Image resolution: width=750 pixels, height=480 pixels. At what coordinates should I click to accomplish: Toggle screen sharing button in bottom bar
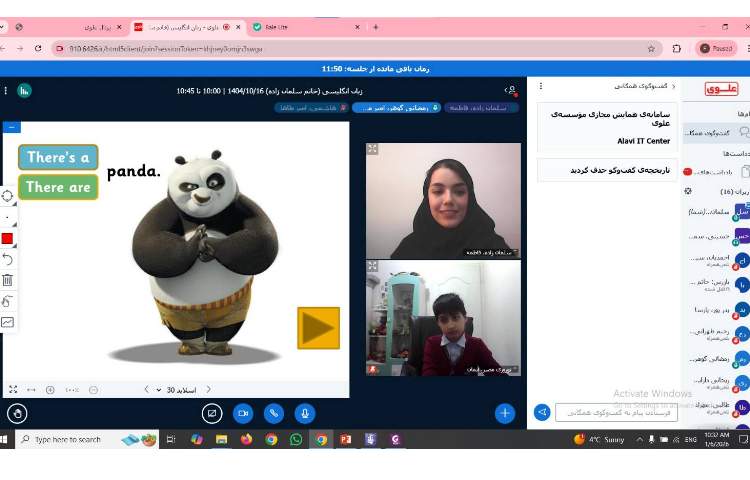coord(212,414)
